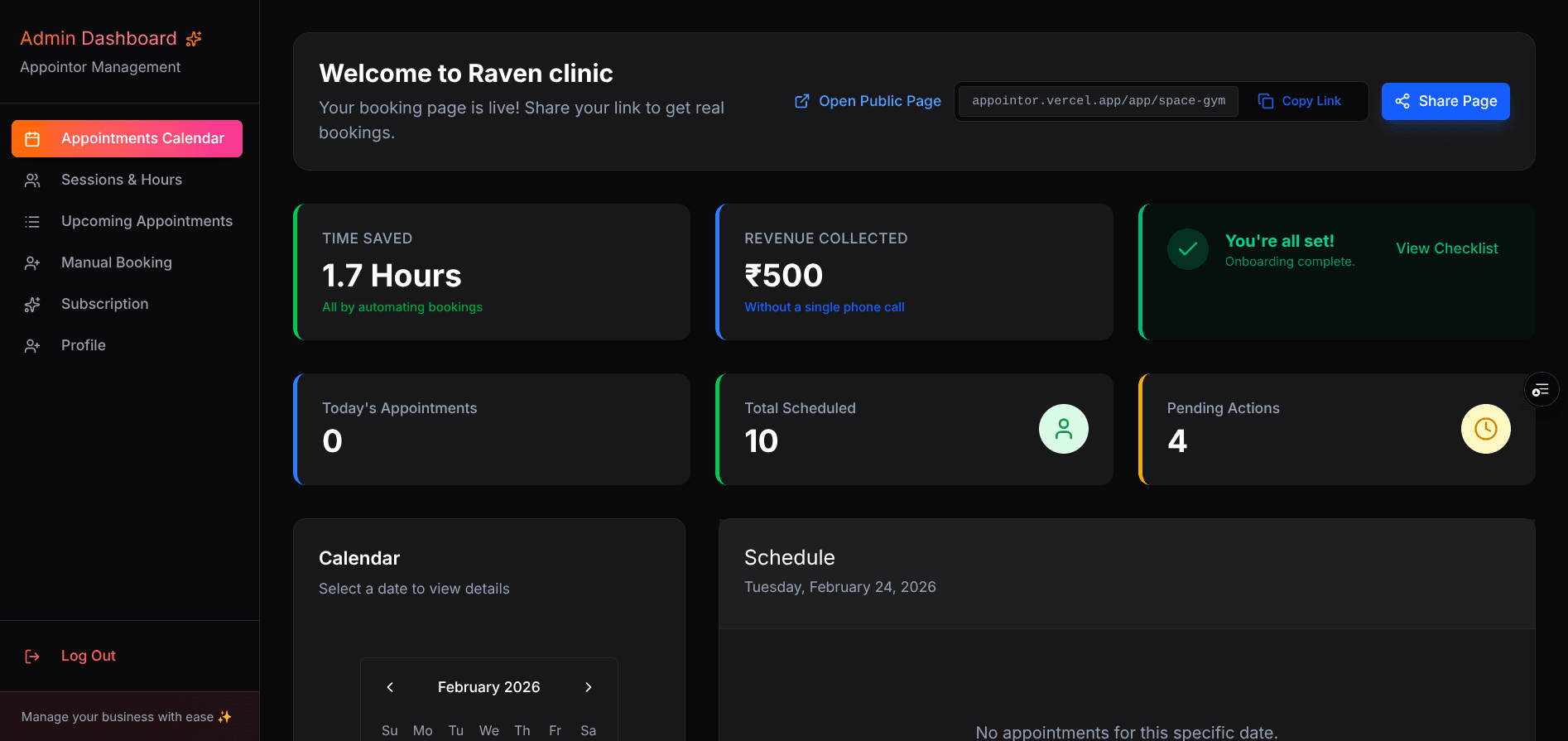
Task: Click the Upcoming Appointments list icon
Action: pyautogui.click(x=32, y=222)
